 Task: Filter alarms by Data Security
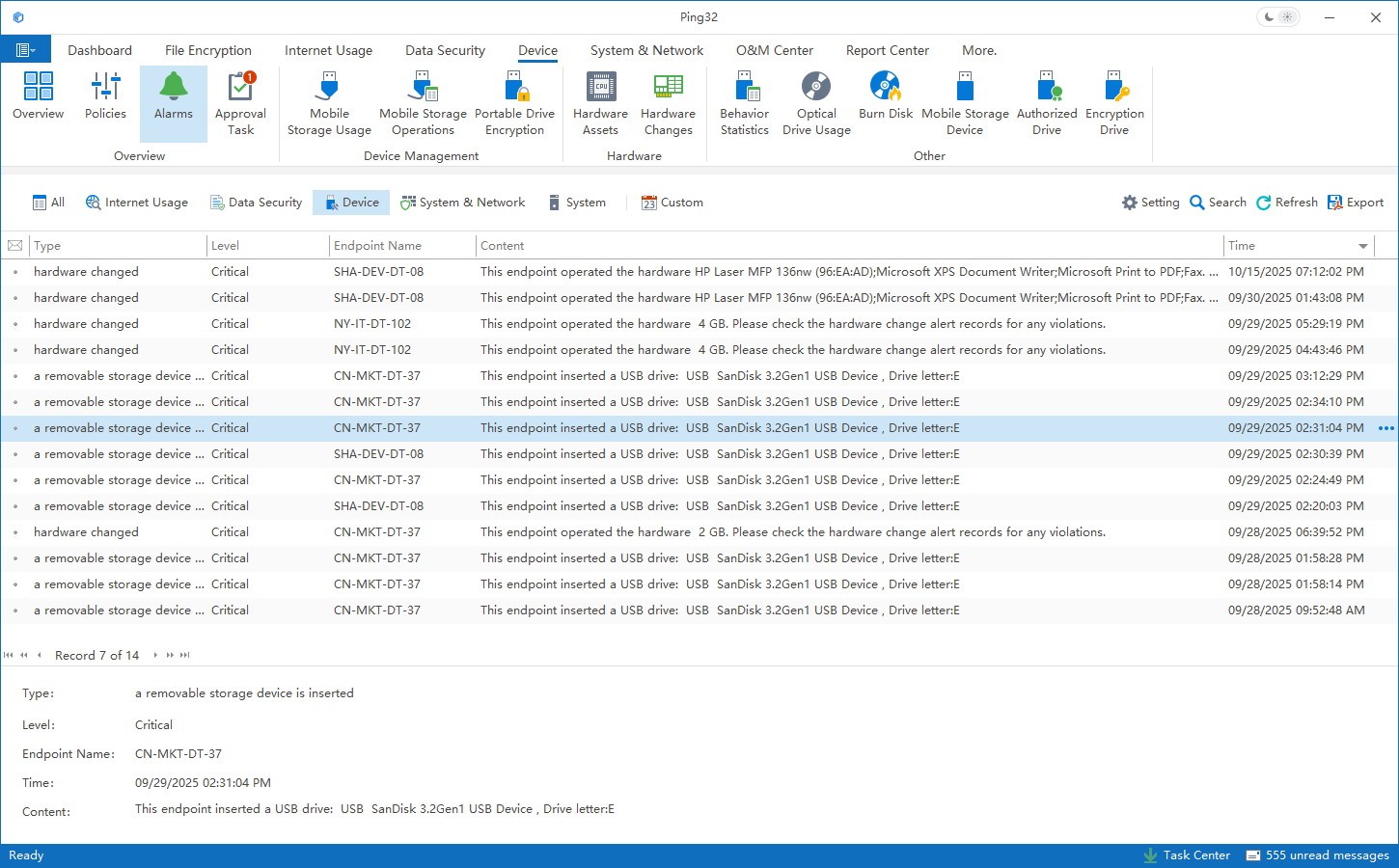(256, 203)
